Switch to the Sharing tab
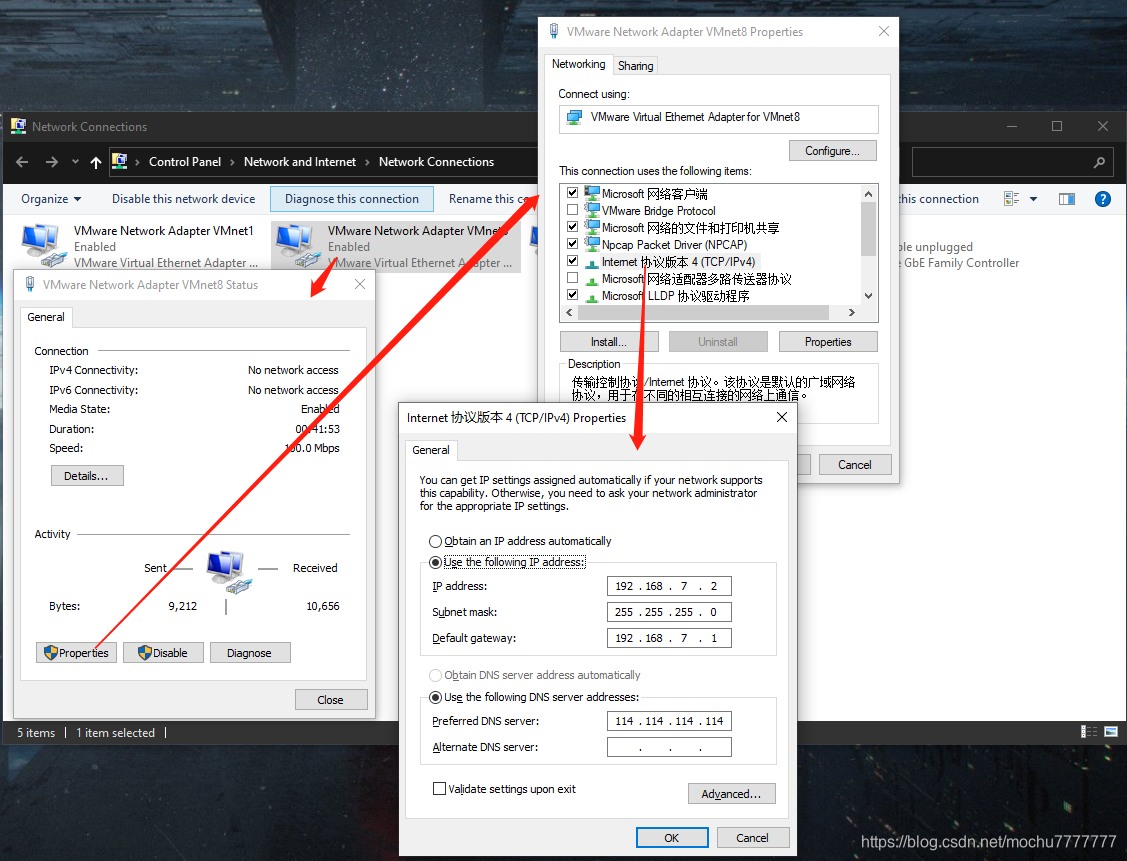This screenshot has width=1127, height=861. (635, 65)
